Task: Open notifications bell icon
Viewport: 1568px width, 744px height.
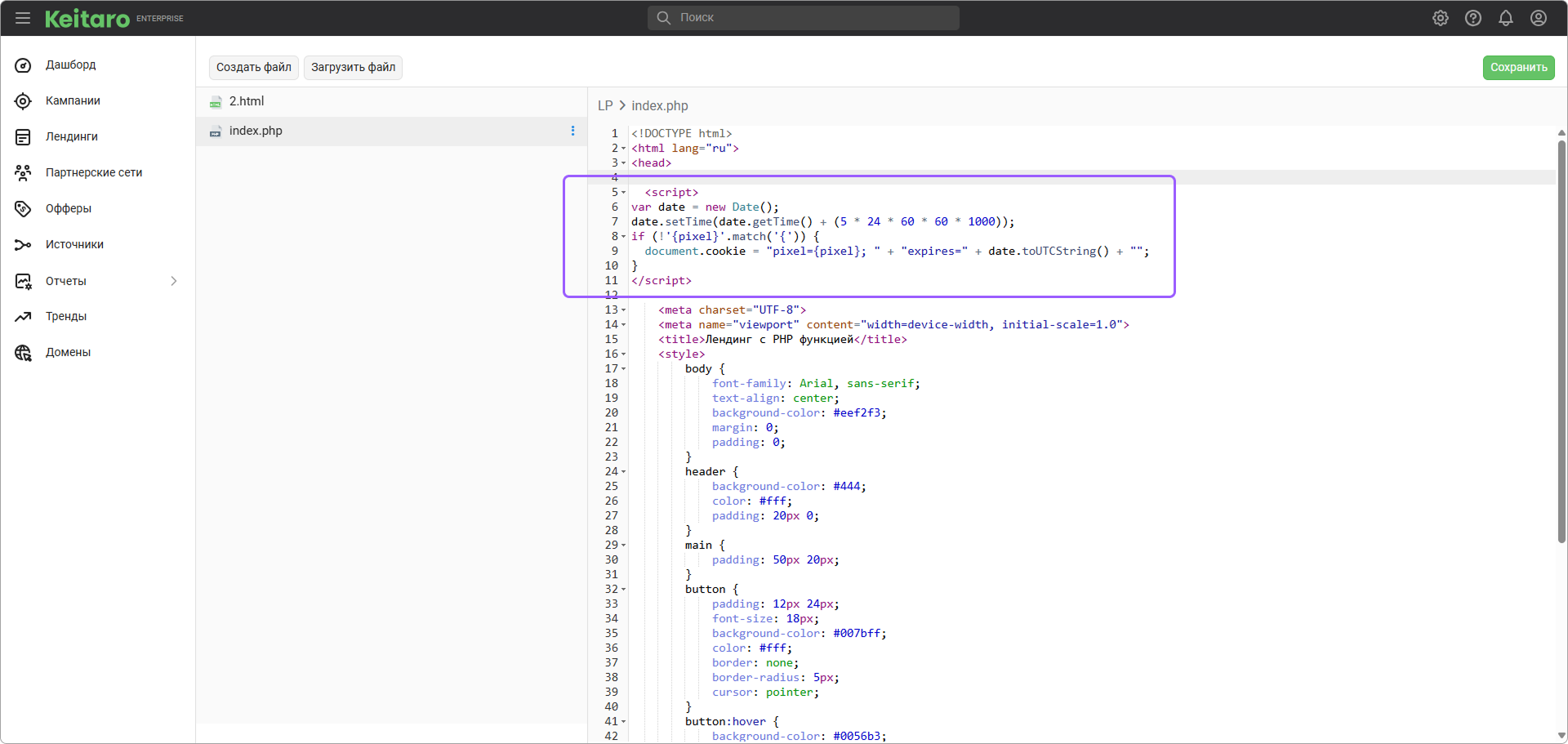Action: (1506, 18)
